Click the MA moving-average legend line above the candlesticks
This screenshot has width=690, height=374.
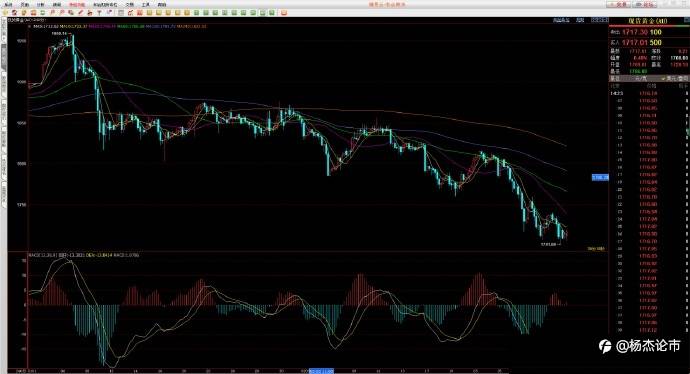pyautogui.click(x=120, y=26)
